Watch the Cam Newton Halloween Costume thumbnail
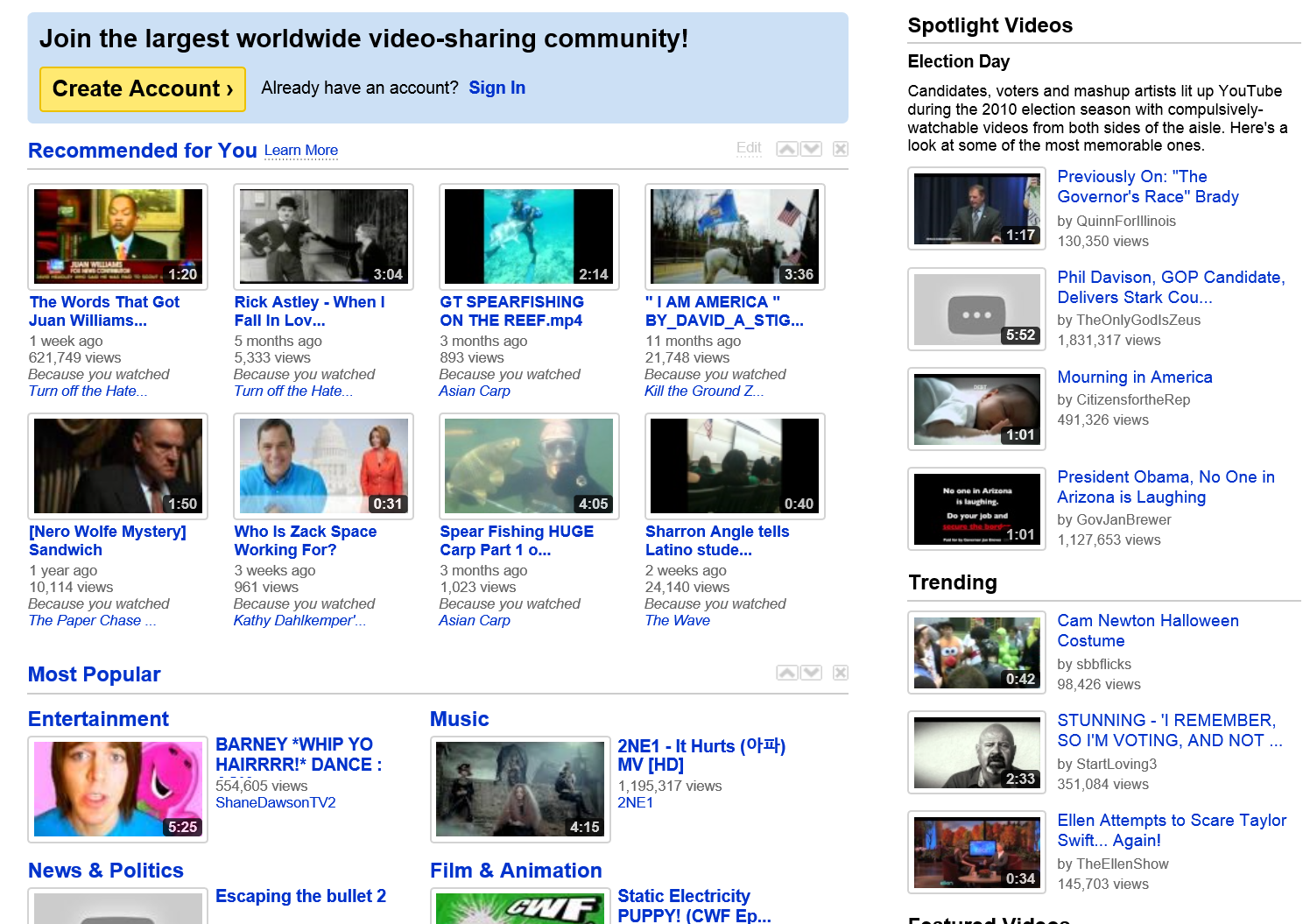The width and height of the screenshot is (1303, 924). (x=976, y=652)
